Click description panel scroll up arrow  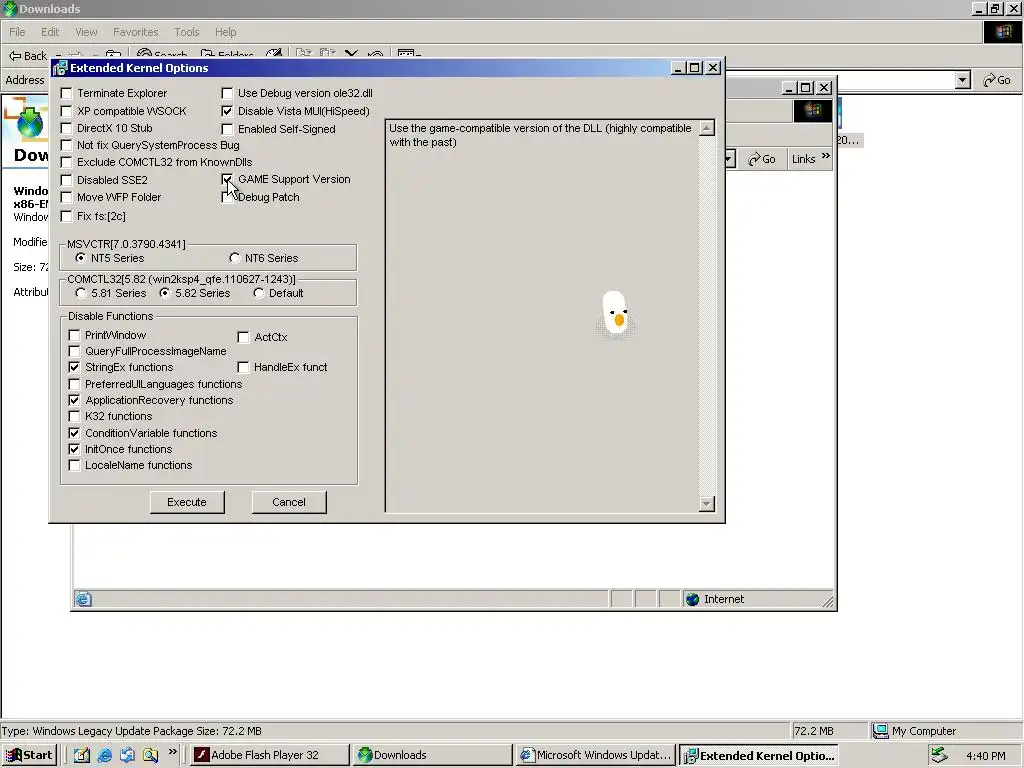click(707, 128)
